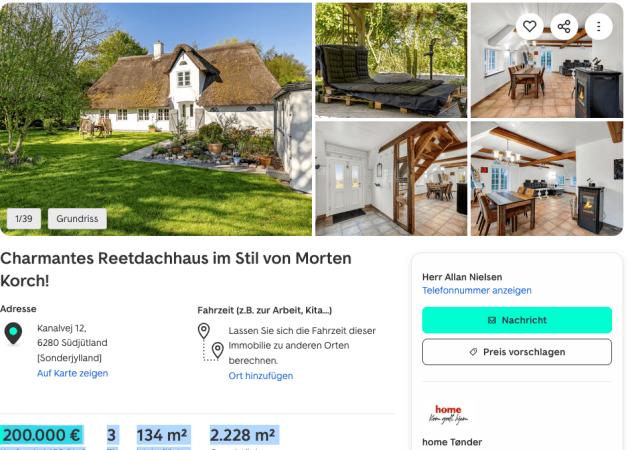628x450 pixels.
Task: Click envelope icon on Nachricht button
Action: (492, 320)
